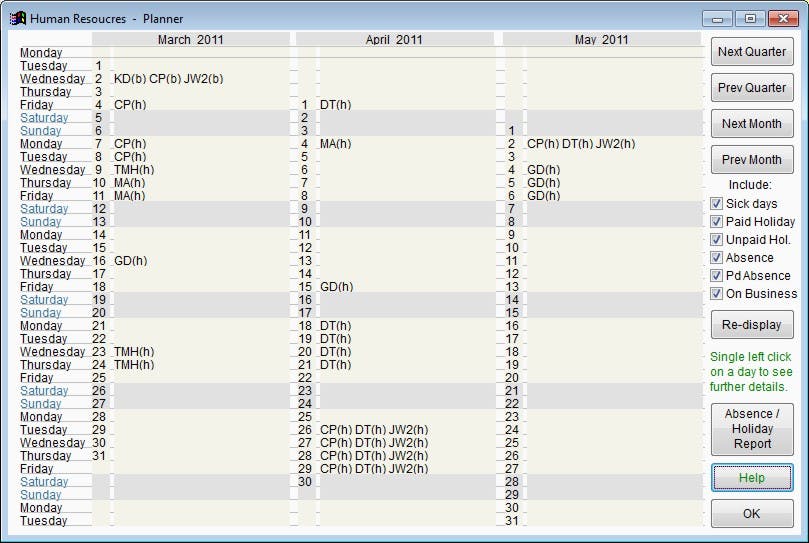
Task: Advance to Next Month
Action: point(752,124)
